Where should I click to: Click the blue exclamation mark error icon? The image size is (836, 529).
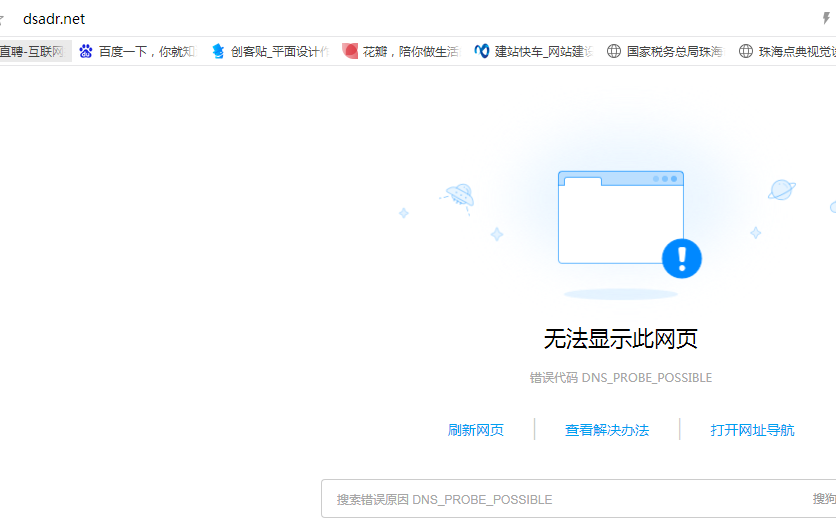[x=682, y=258]
